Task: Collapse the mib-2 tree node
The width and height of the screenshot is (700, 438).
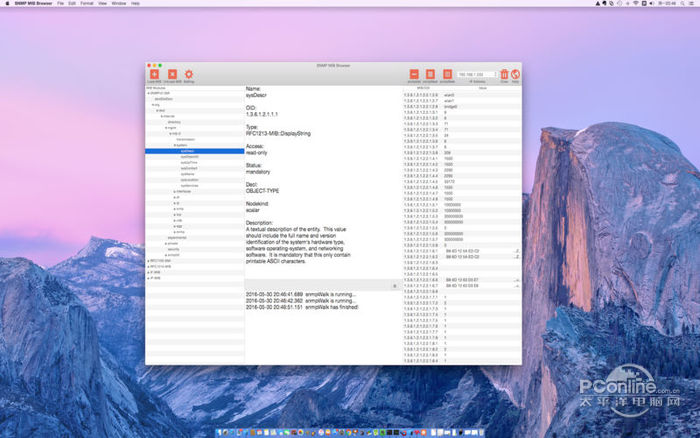Action: tap(170, 133)
